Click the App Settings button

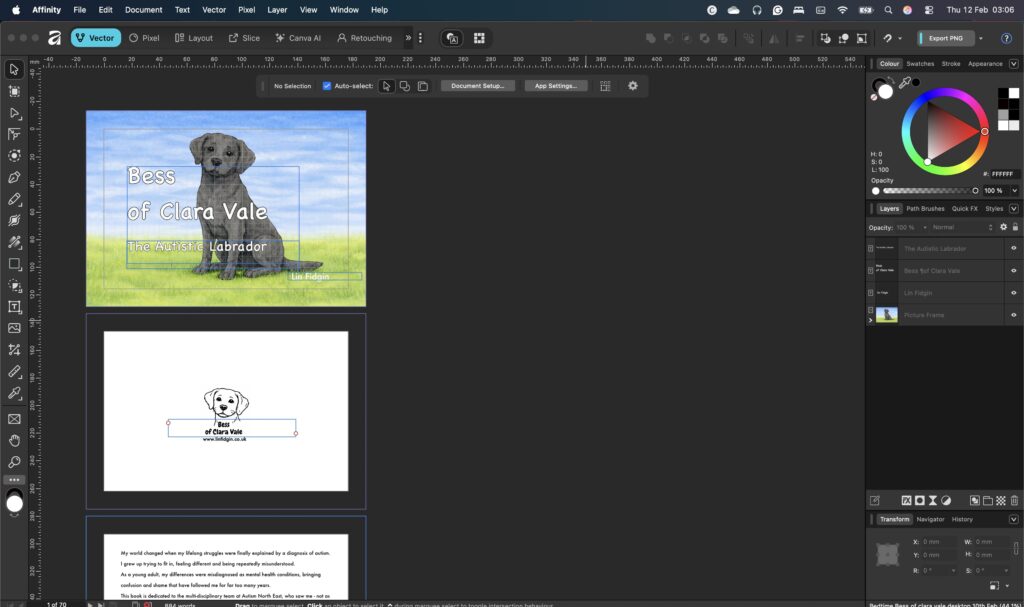pyautogui.click(x=555, y=86)
